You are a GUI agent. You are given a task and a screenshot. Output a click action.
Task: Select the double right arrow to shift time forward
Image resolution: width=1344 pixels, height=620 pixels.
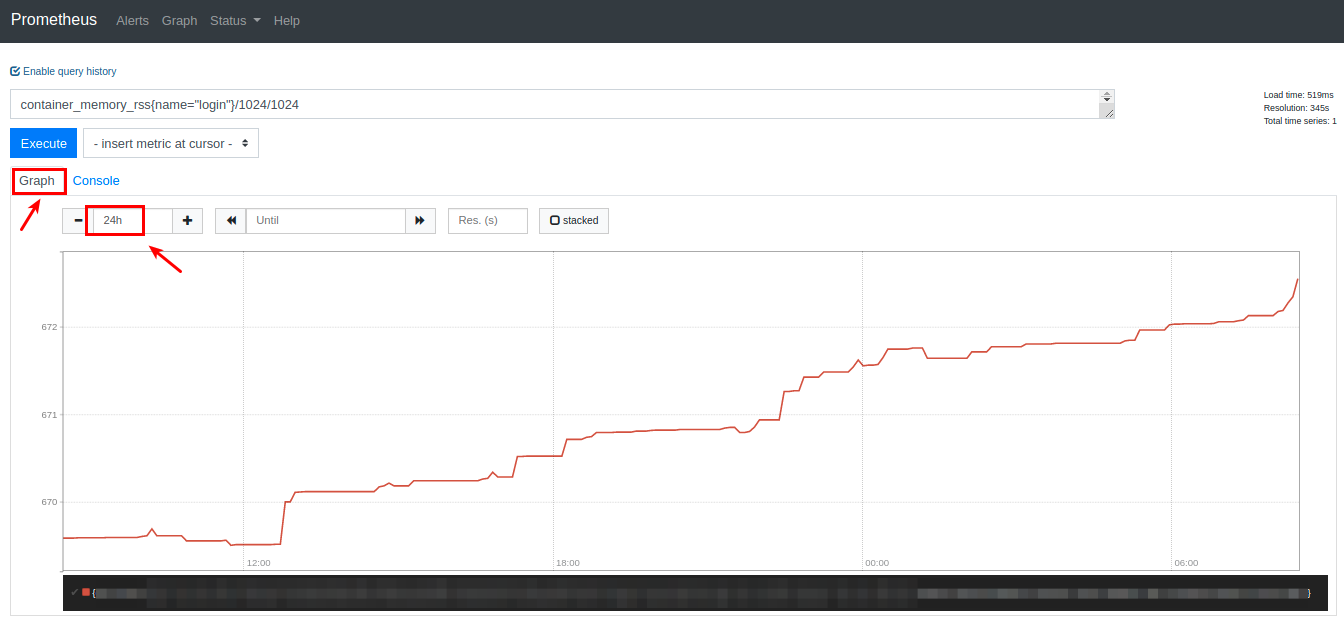click(420, 220)
